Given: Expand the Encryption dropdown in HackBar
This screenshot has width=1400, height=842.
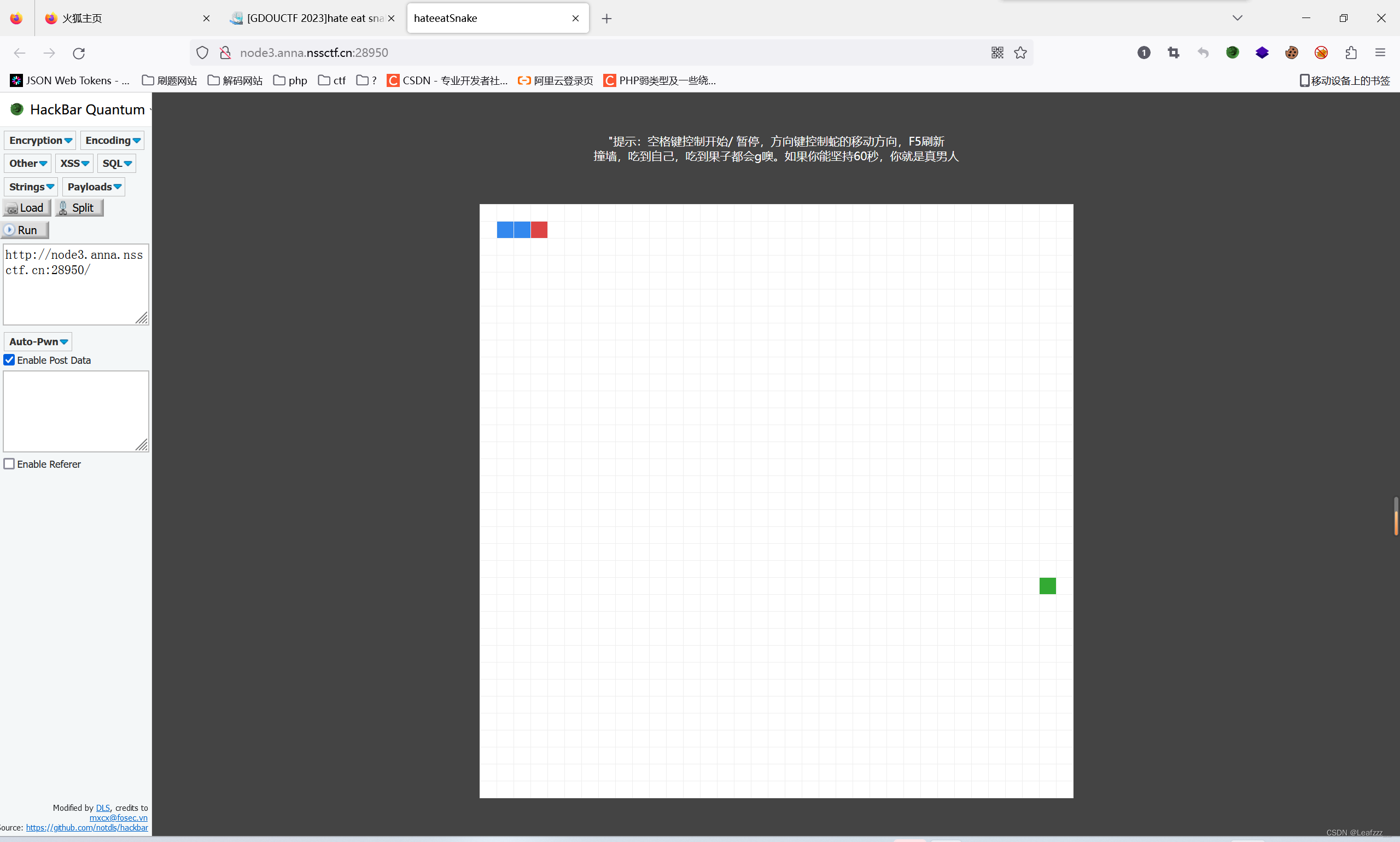Looking at the screenshot, I should pyautogui.click(x=39, y=140).
